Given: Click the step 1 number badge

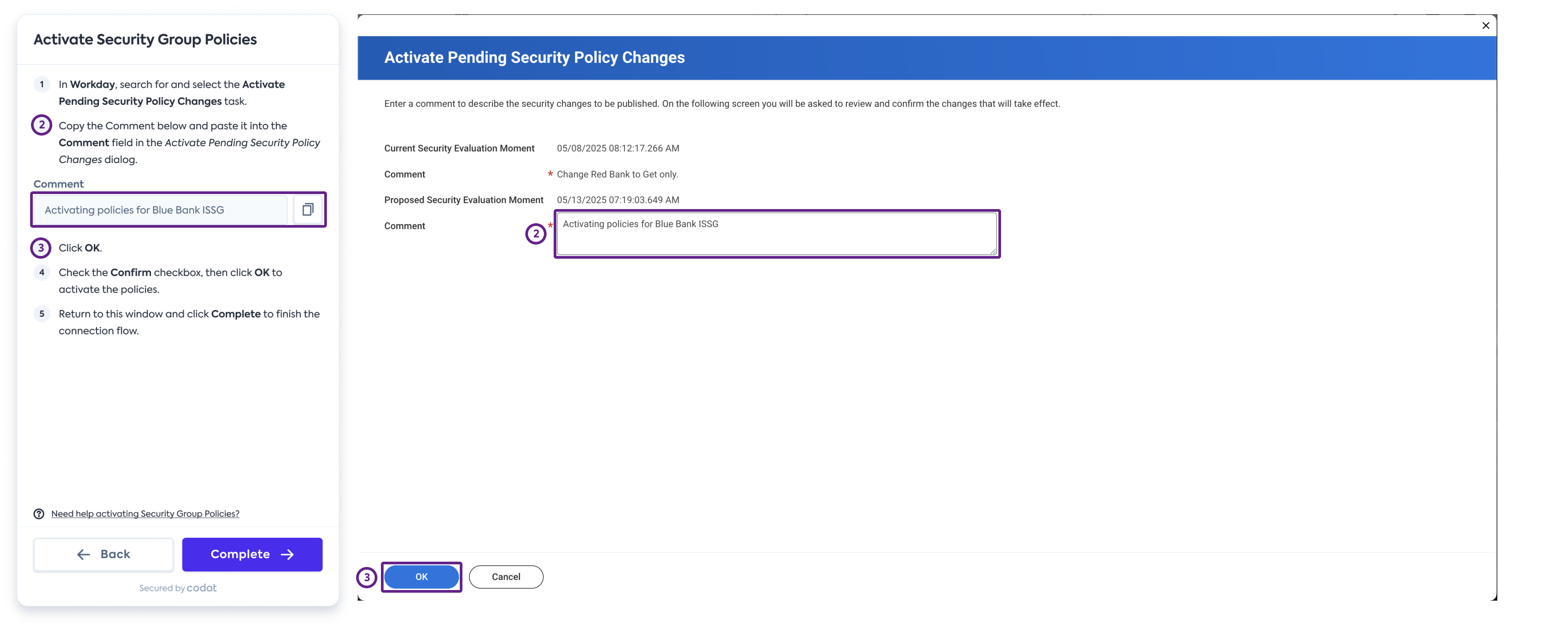Looking at the screenshot, I should pyautogui.click(x=41, y=85).
